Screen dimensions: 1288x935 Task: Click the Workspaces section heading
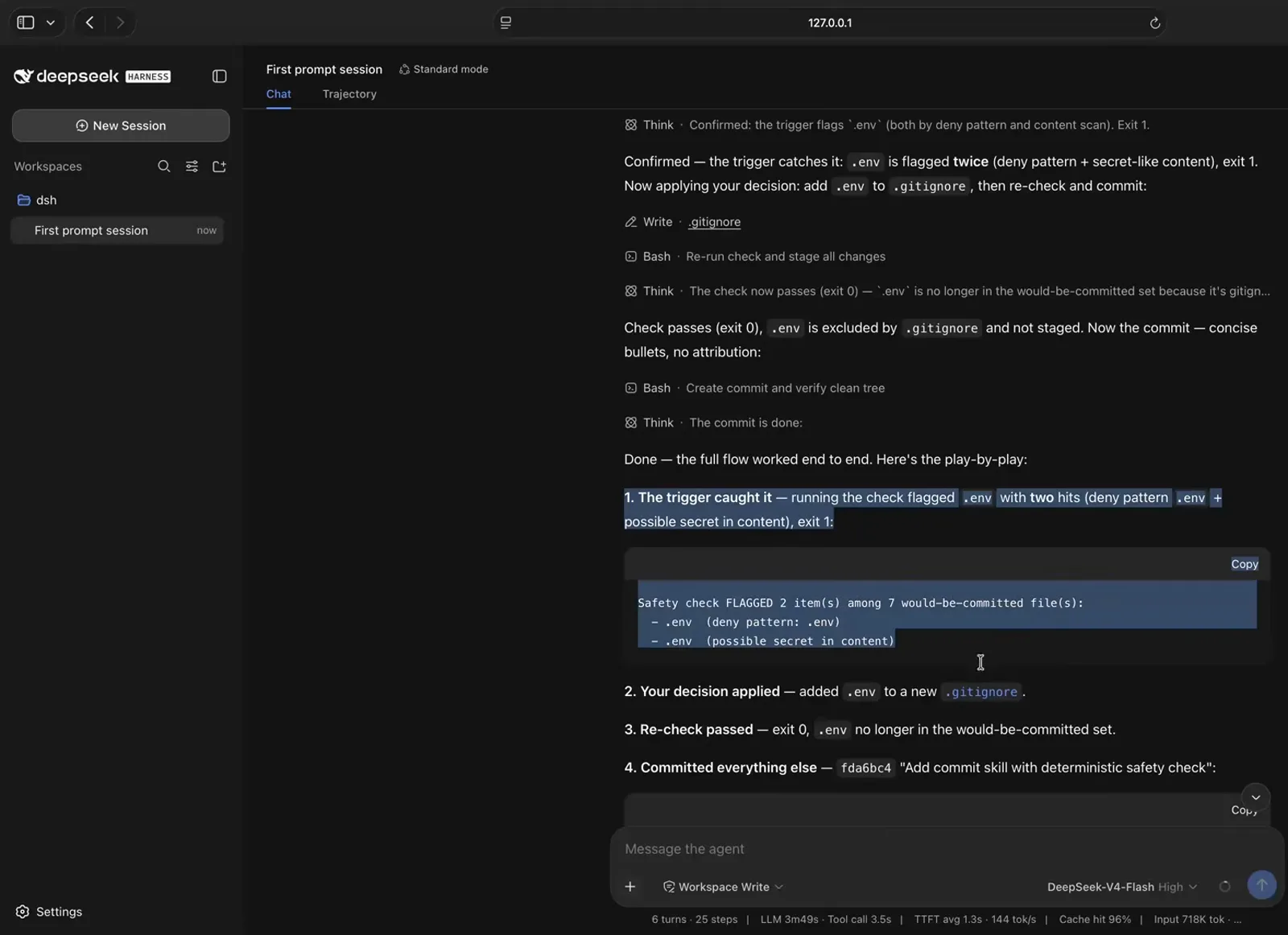[x=47, y=167]
